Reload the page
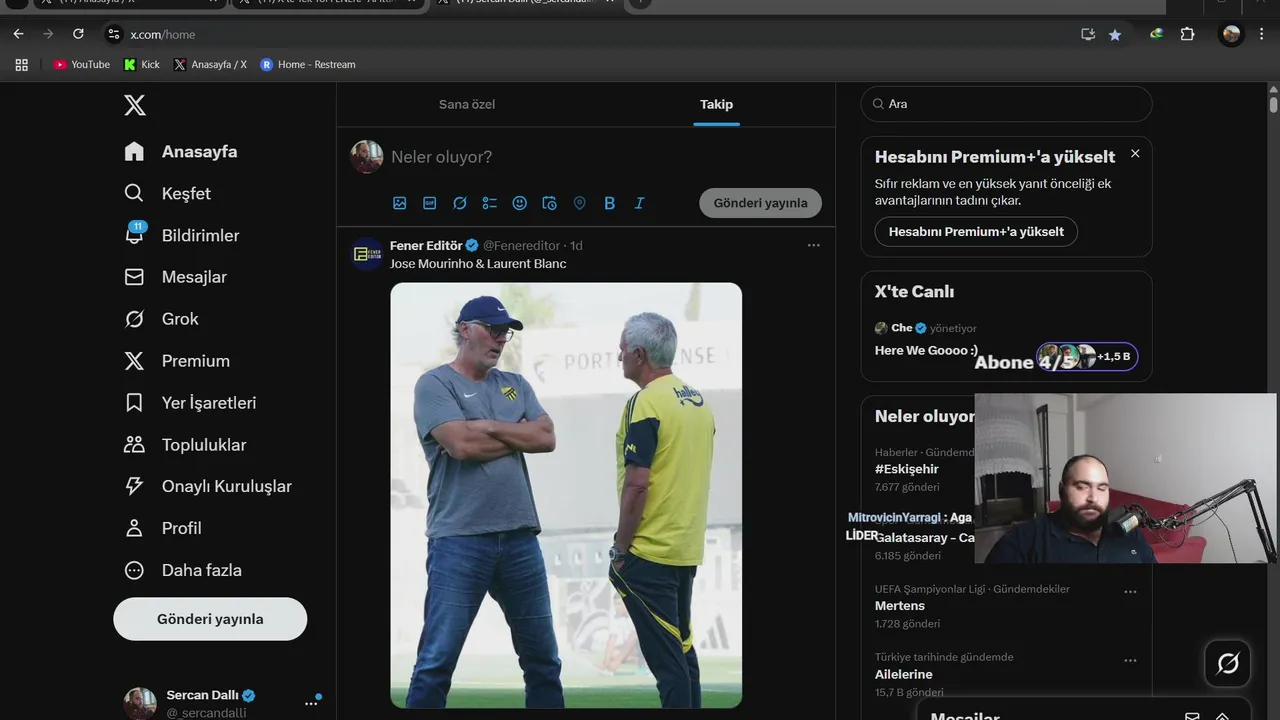Viewport: 1280px width, 720px height. (x=78, y=34)
